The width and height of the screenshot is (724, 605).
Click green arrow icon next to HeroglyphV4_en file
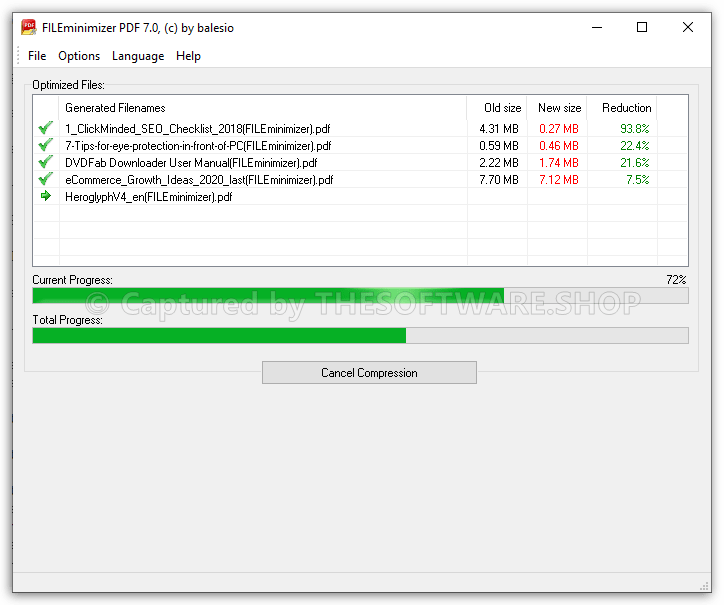[x=45, y=196]
